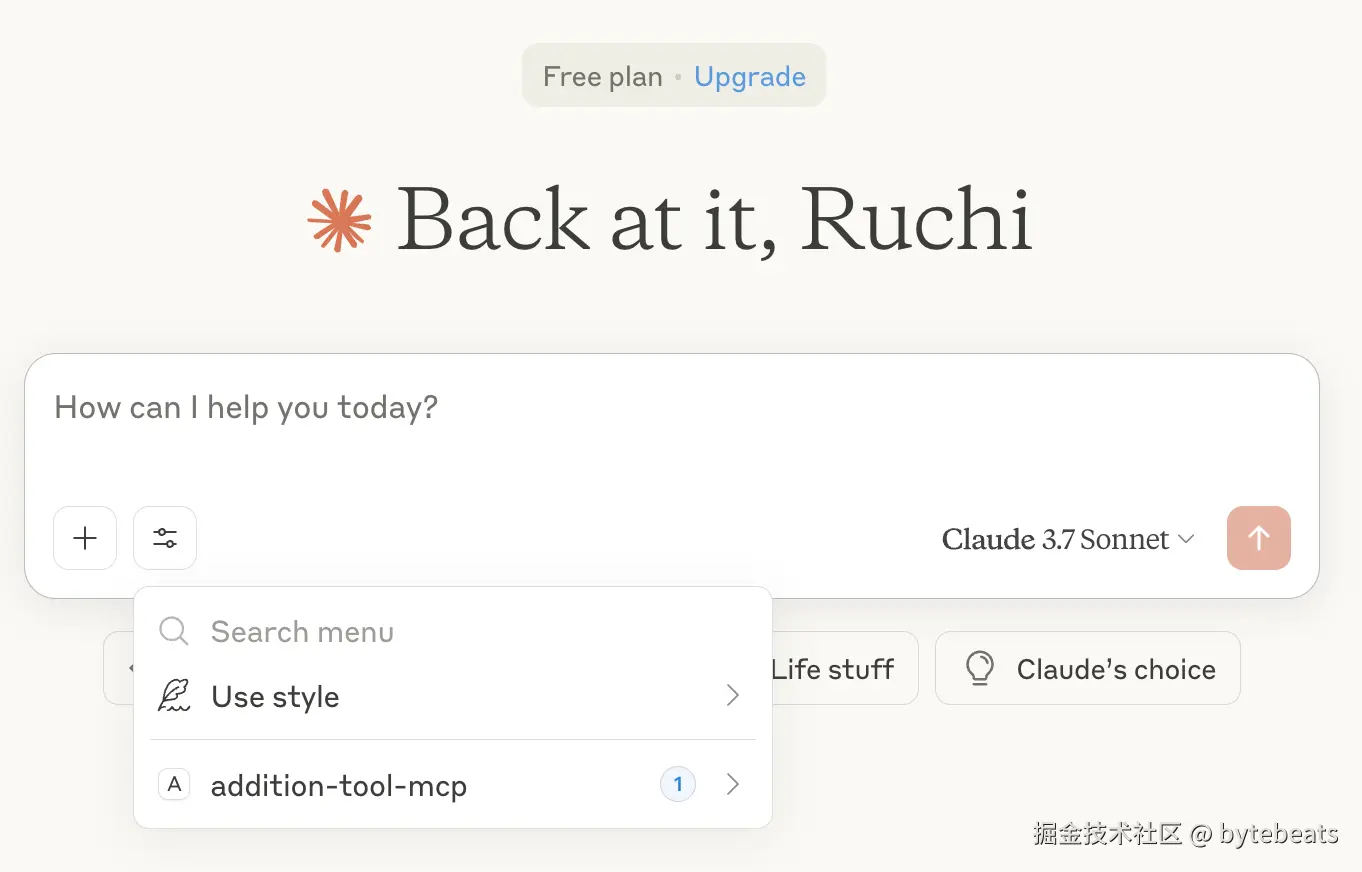This screenshot has height=872, width=1362.
Task: Select the Use style menu entry
Action: point(453,696)
